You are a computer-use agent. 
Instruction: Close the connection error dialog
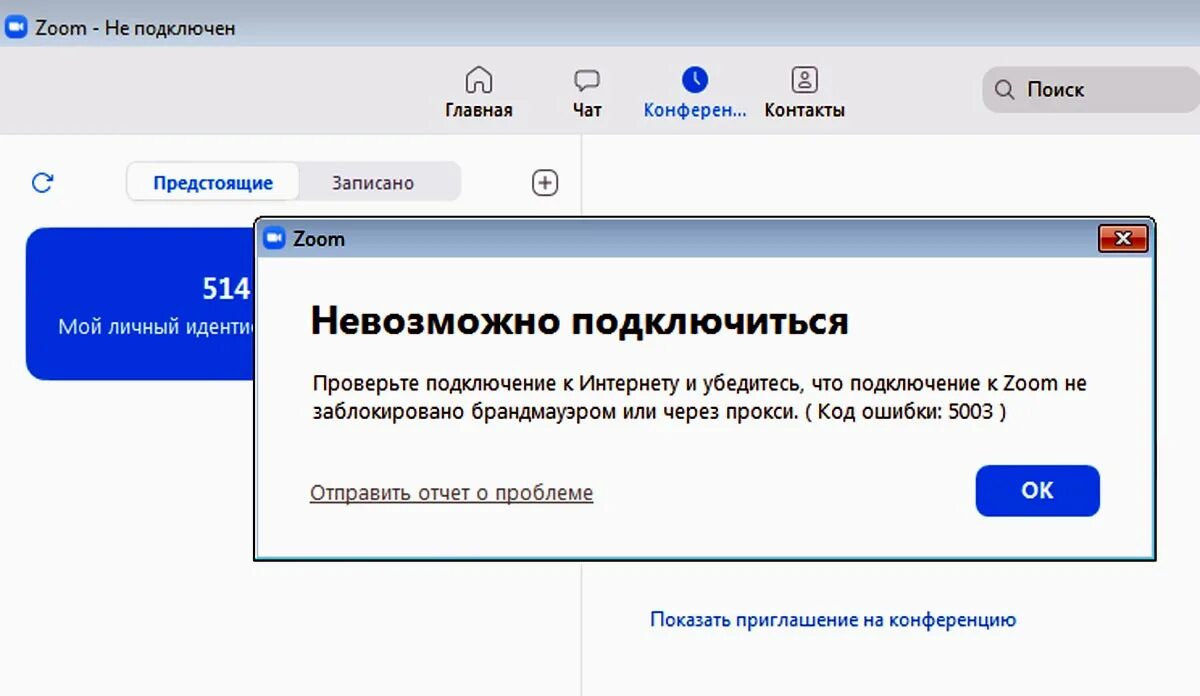click(1124, 238)
